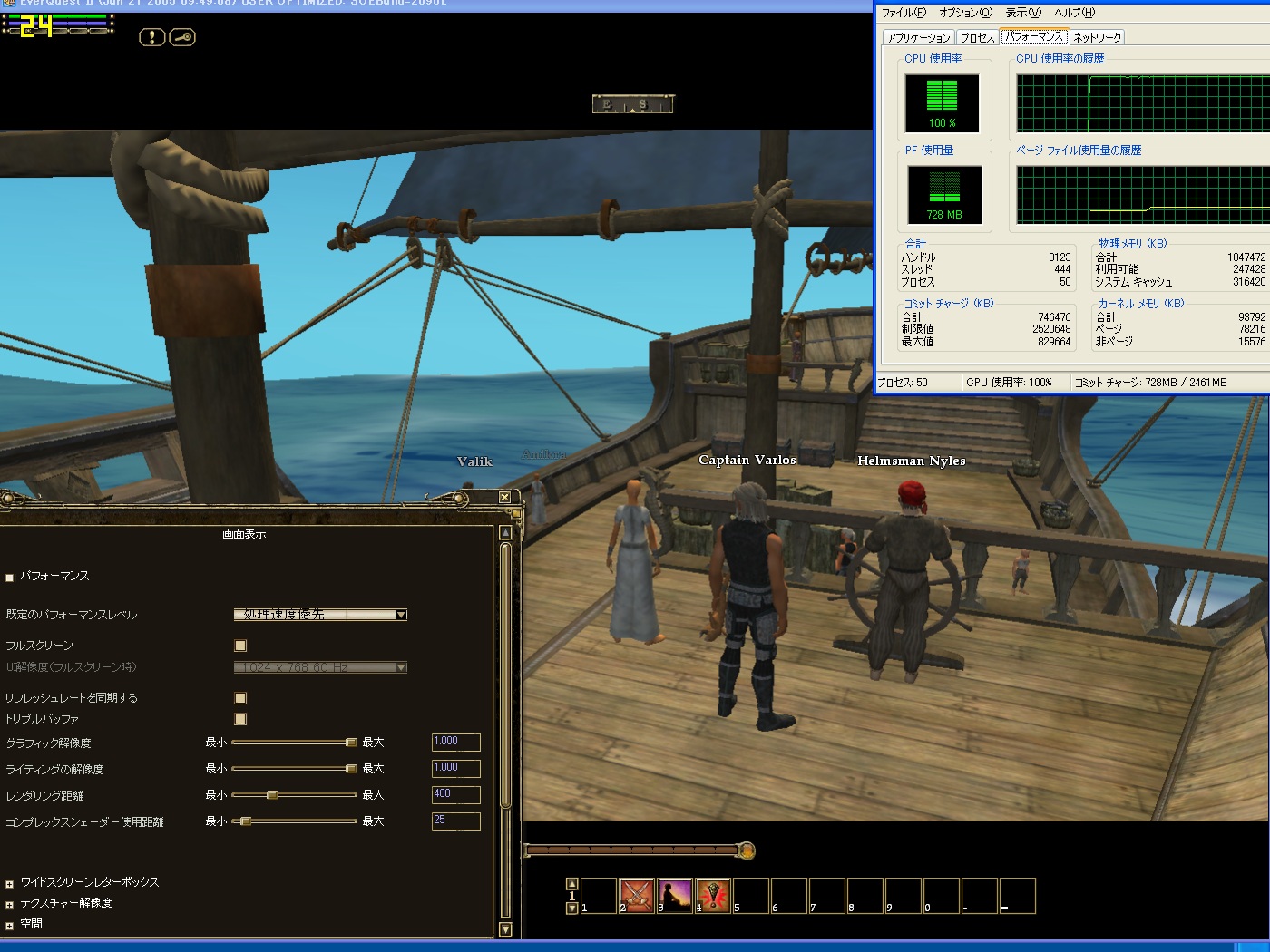Switch to the ネットワーク tab
The image size is (1270, 952).
(1097, 37)
